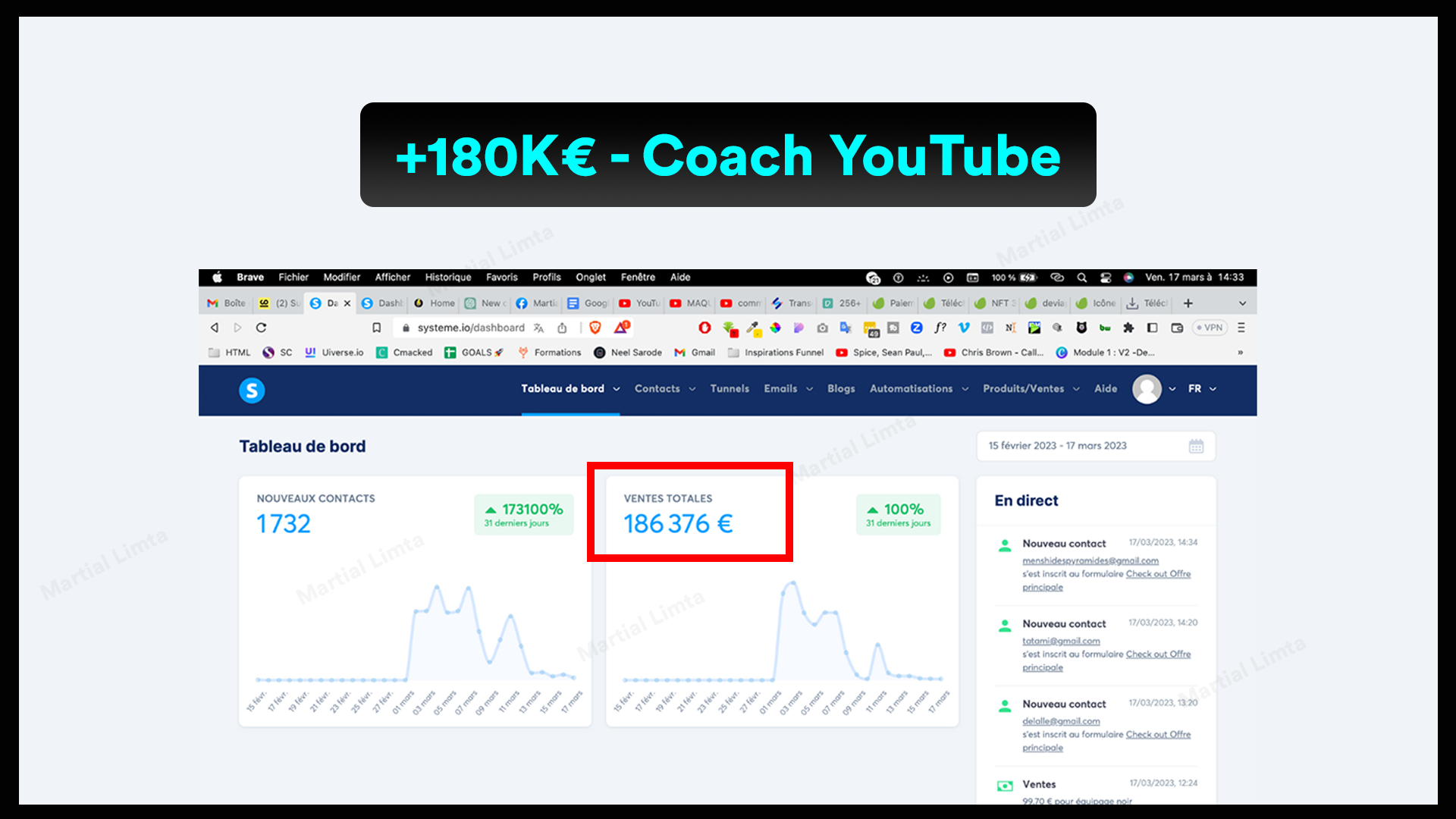Open Brave hamburger menu
This screenshot has width=1456, height=819.
click(1241, 328)
